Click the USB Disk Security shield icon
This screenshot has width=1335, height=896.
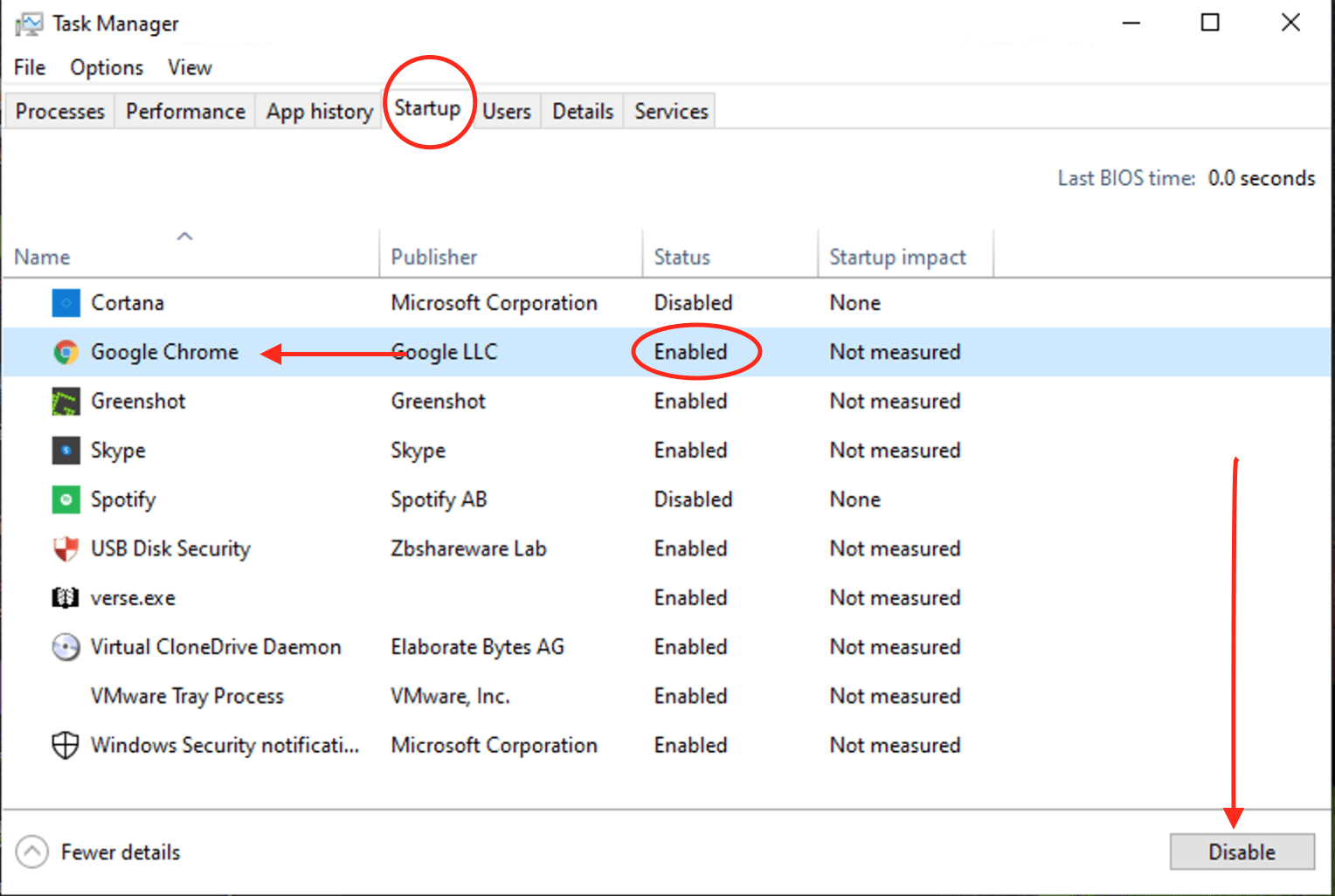pos(66,549)
